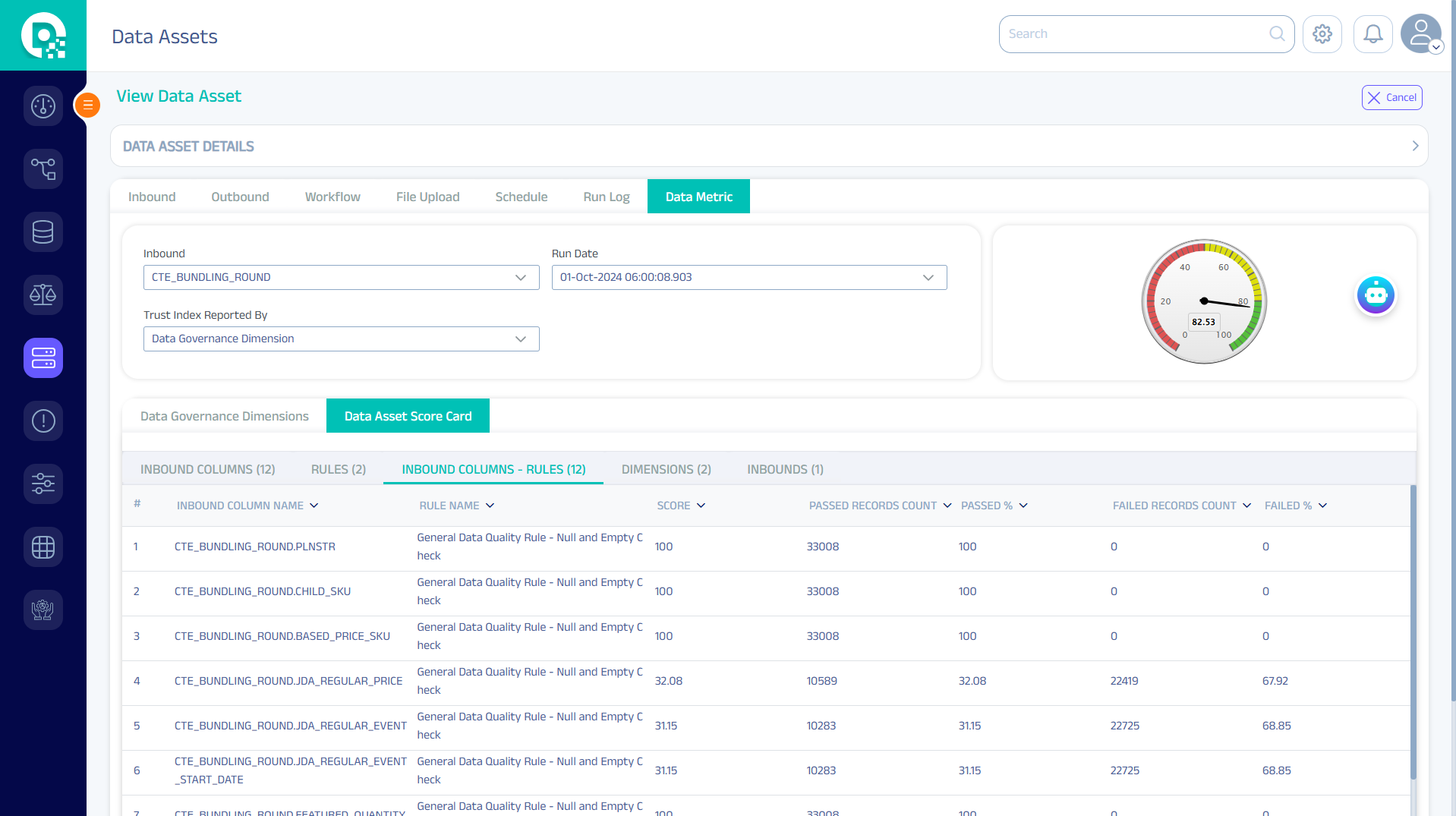Open the alert exclamation sidebar icon

43,421
